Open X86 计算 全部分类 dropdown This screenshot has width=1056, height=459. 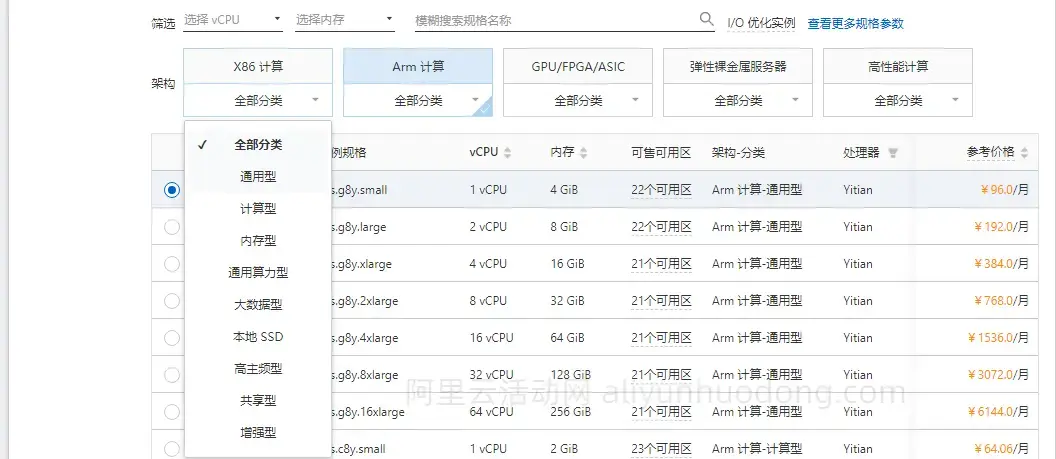258,100
